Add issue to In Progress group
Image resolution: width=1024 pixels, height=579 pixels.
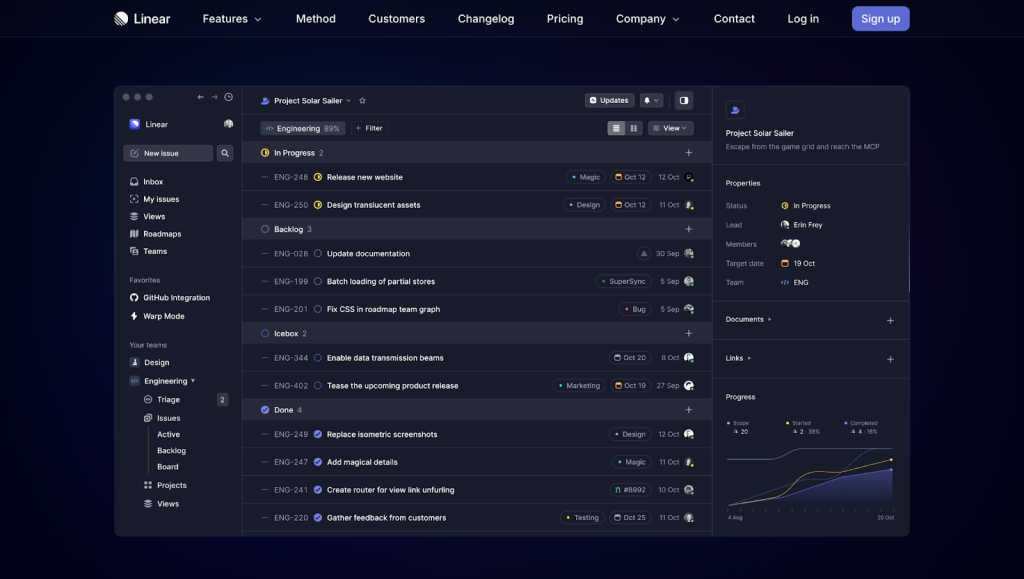pyautogui.click(x=688, y=153)
